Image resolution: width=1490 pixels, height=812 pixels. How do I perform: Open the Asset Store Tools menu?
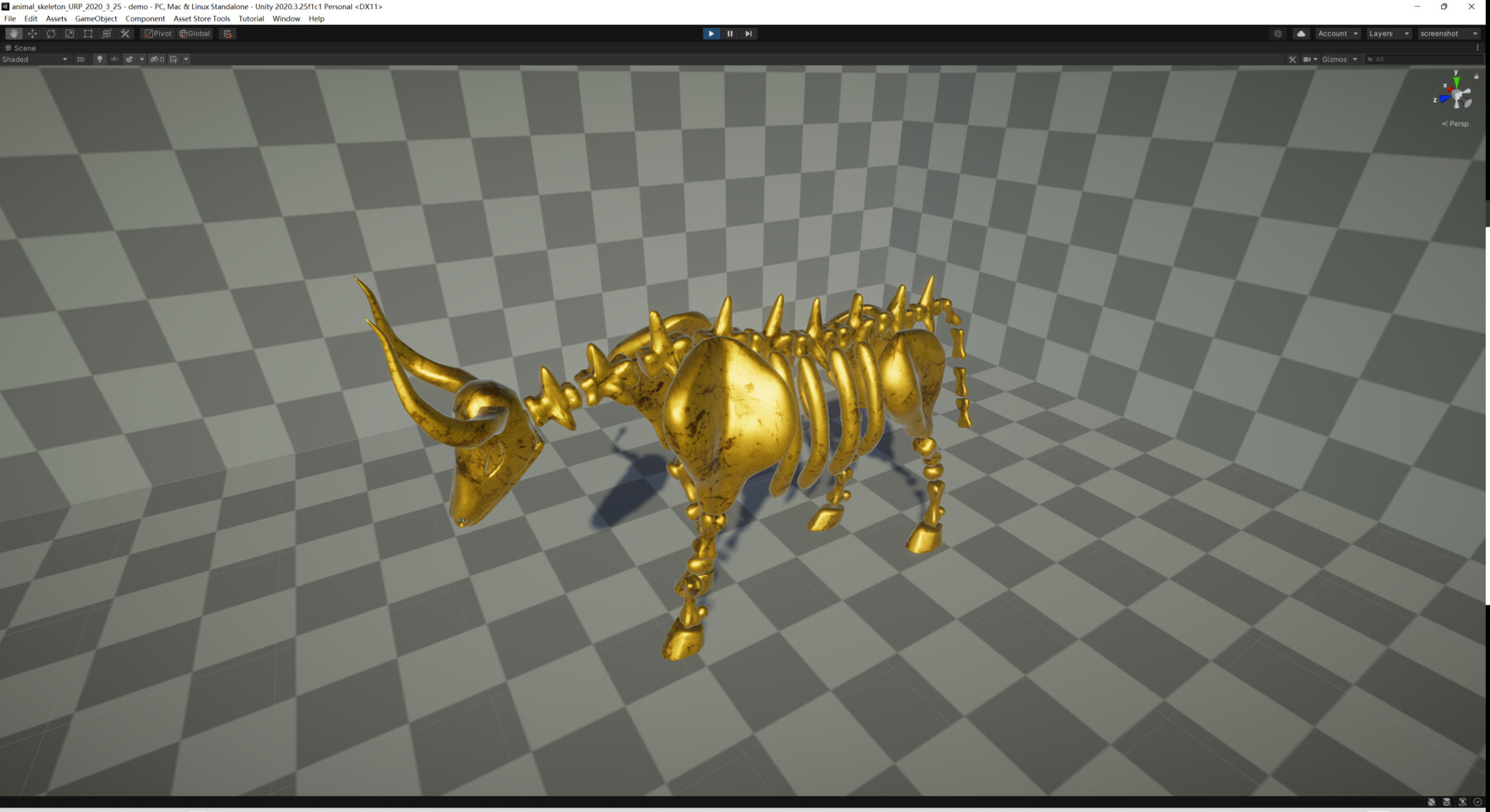pos(203,18)
